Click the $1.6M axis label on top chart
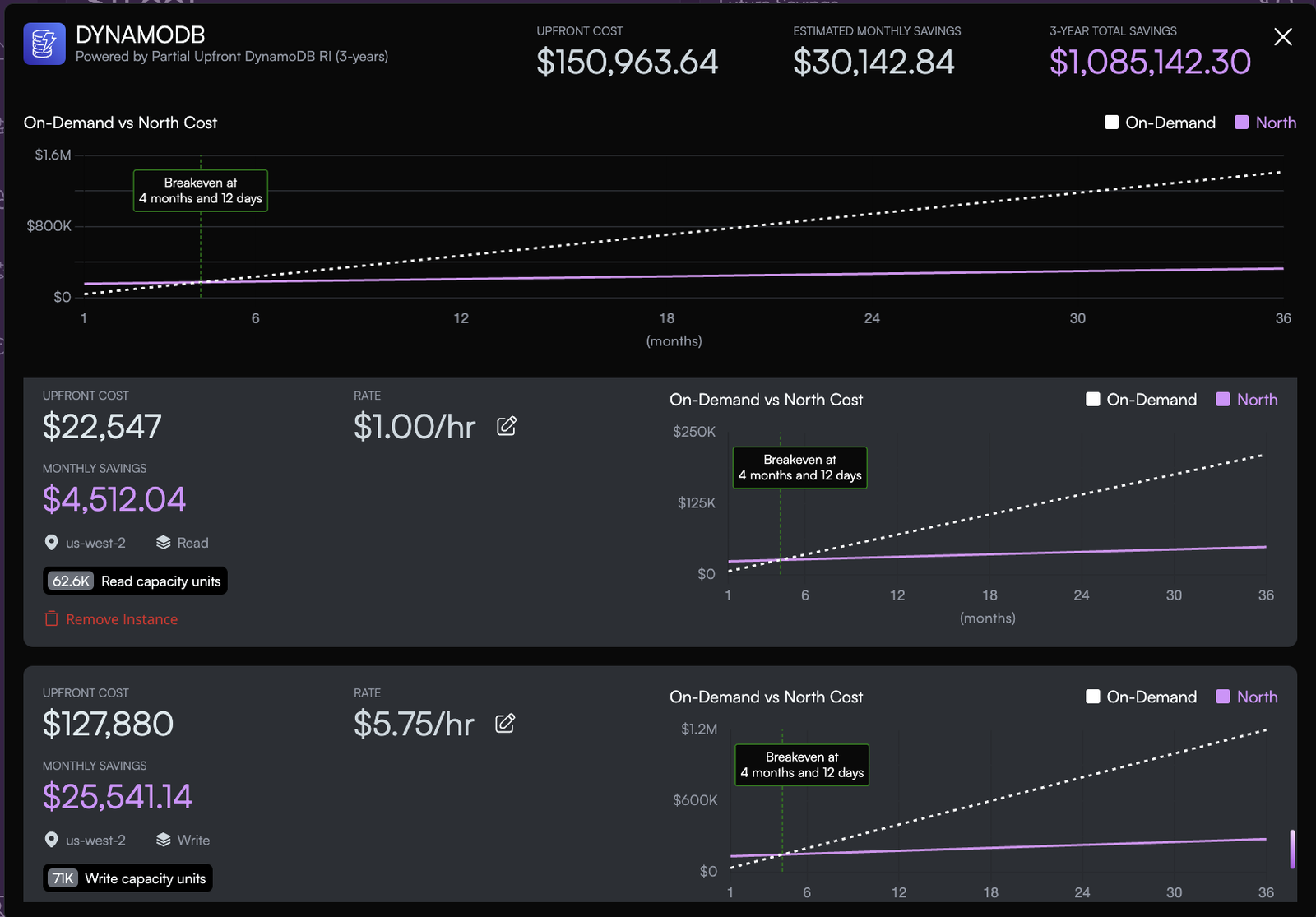 coord(53,155)
